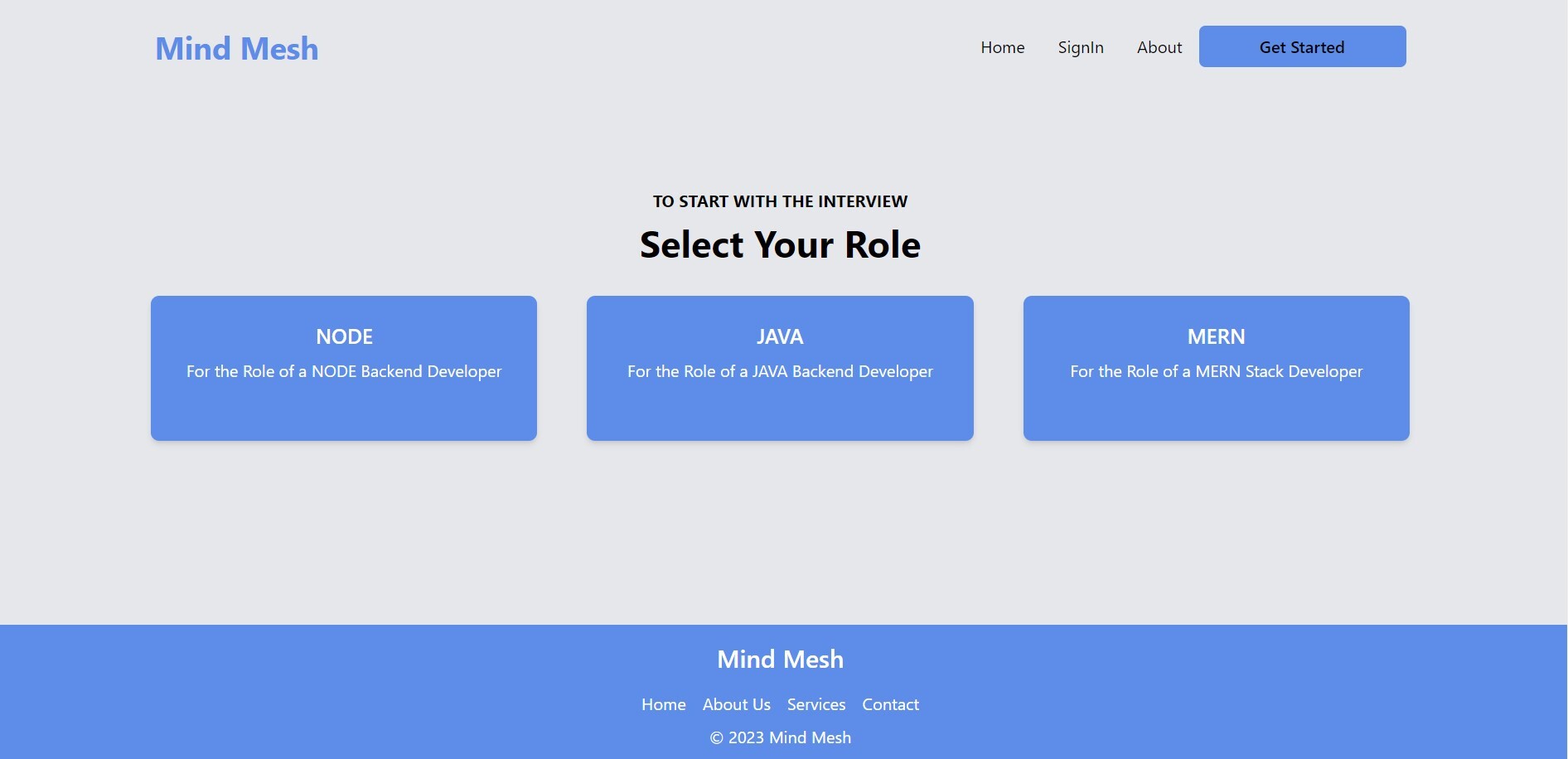Image resolution: width=1568 pixels, height=759 pixels.
Task: Open the Home page from the top navbar
Action: [1002, 47]
